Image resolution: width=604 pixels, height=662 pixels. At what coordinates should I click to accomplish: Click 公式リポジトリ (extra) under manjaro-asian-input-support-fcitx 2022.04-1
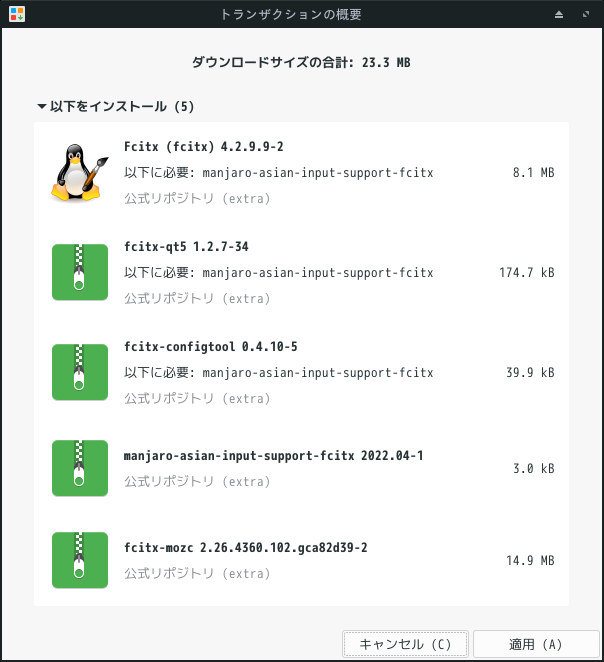pyautogui.click(x=197, y=481)
